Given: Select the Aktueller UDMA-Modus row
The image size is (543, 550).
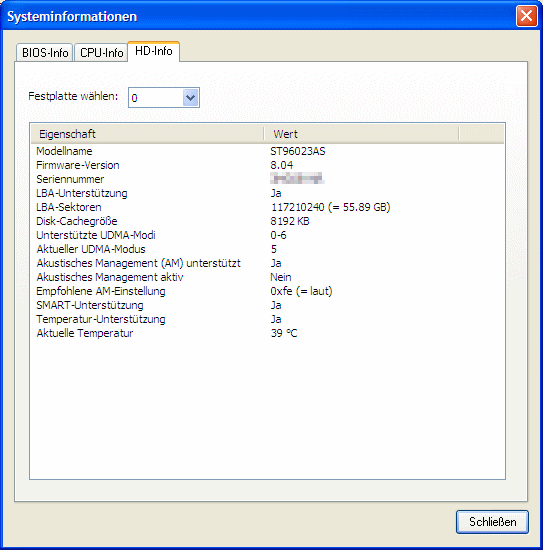Looking at the screenshot, I should pos(267,249).
